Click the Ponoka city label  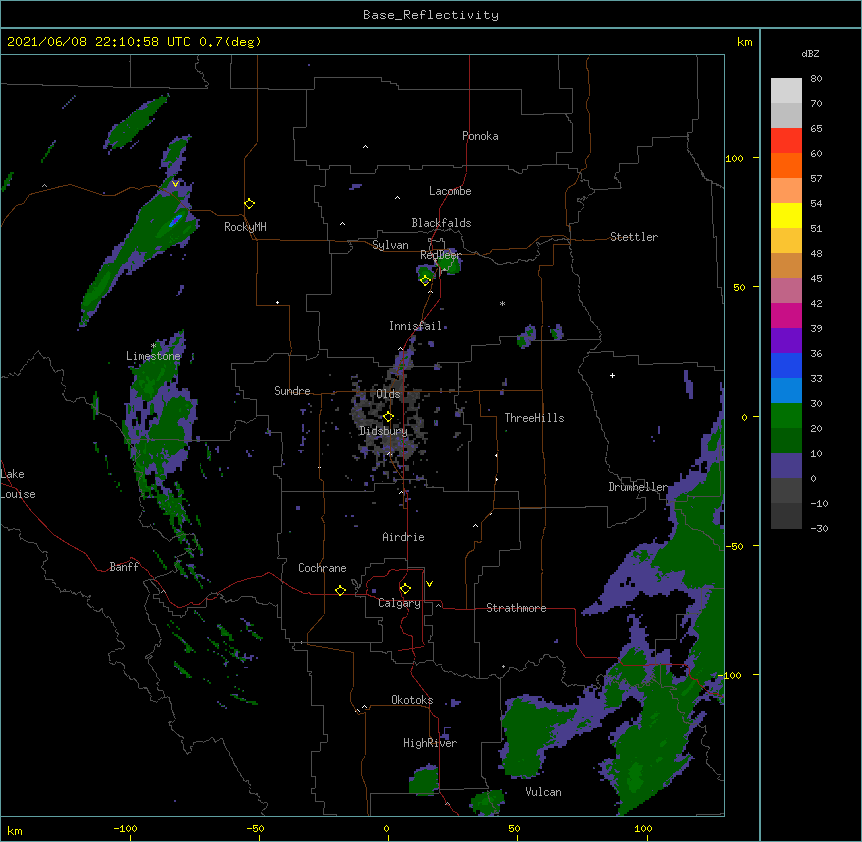coord(480,136)
